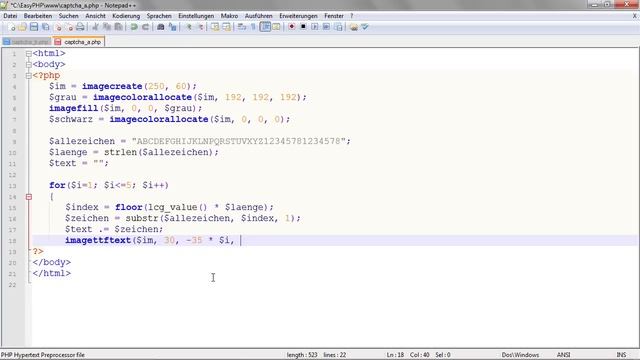Collapse the <?php fold marker on line 3
The image size is (640, 360).
pyautogui.click(x=29, y=76)
